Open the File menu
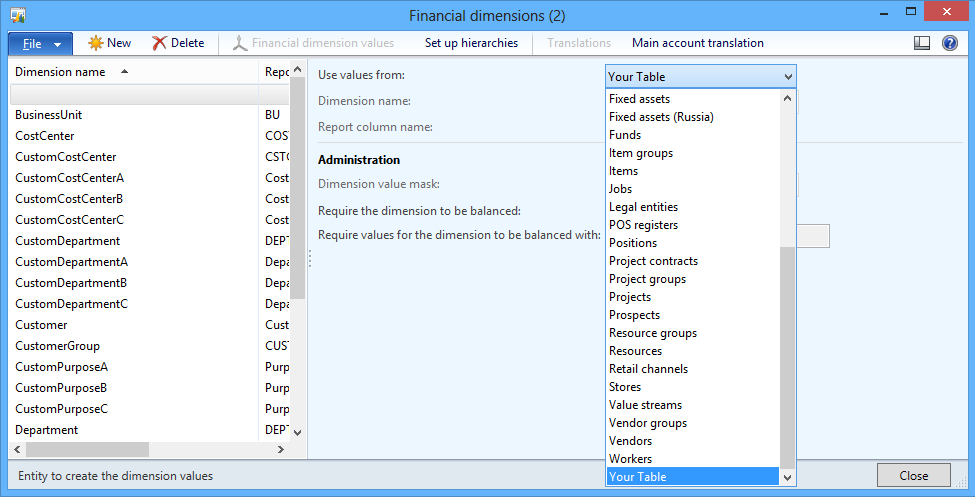Image resolution: width=975 pixels, height=497 pixels. (40, 44)
